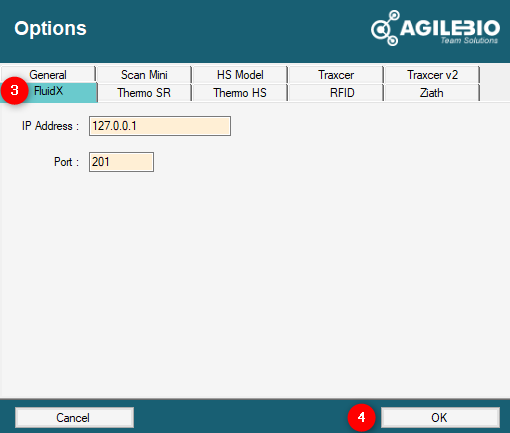Screen dimensions: 510x433
Task: Click the Port label text
Action: point(66,162)
